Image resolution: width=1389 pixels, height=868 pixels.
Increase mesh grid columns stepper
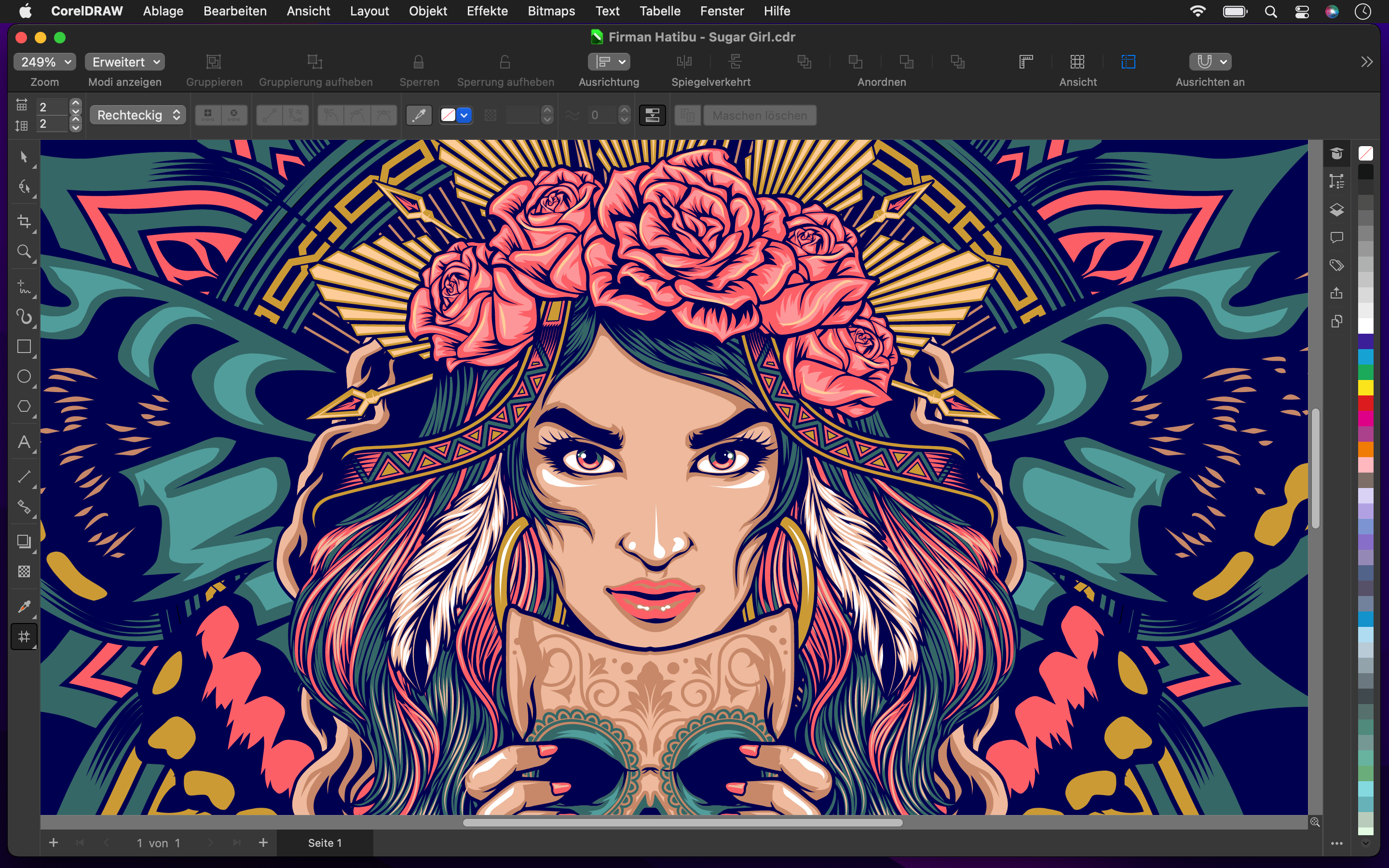(x=75, y=103)
